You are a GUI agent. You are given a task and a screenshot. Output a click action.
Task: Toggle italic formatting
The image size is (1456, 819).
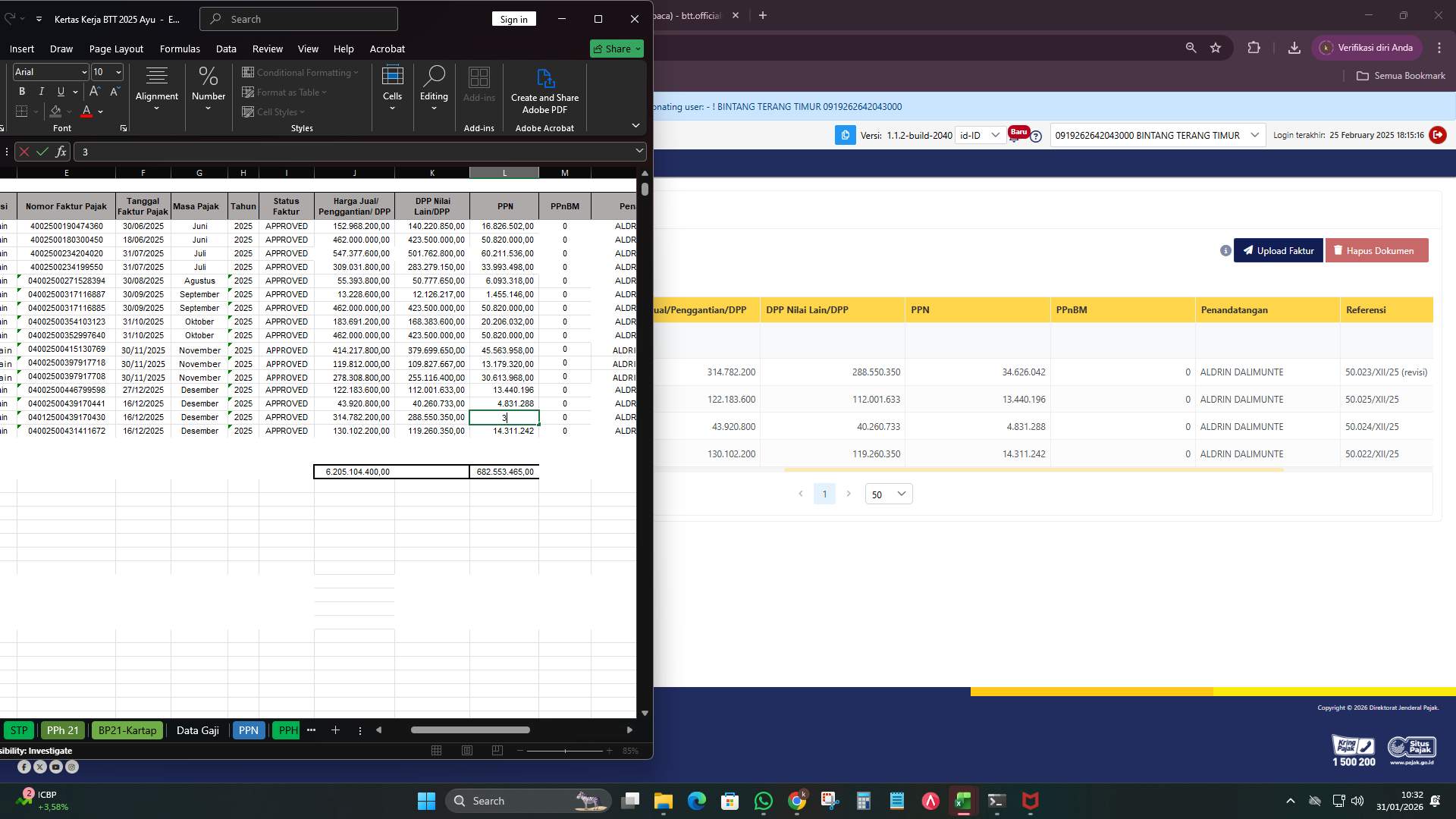click(41, 91)
